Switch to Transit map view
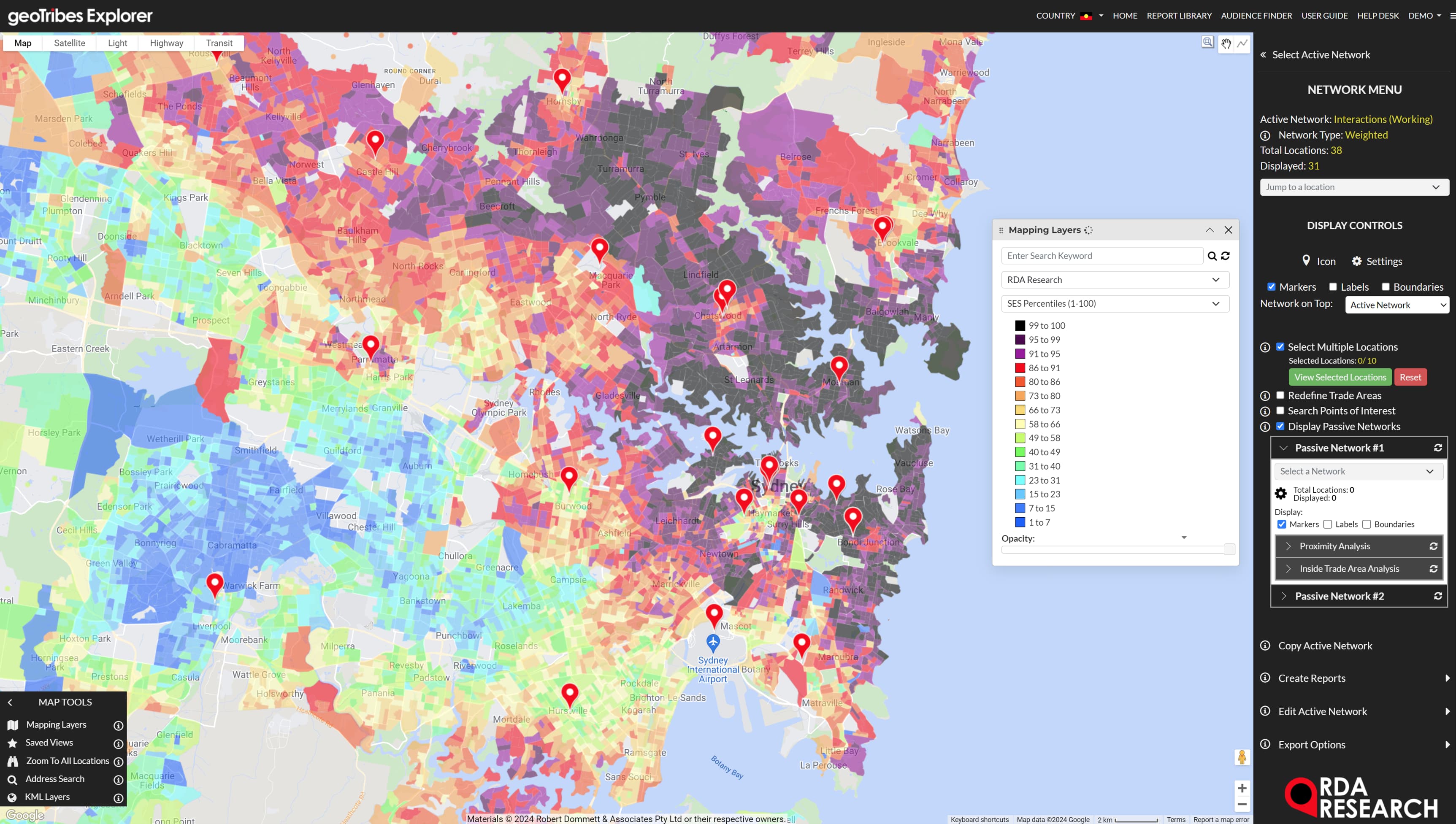The height and width of the screenshot is (824, 1456). [219, 43]
